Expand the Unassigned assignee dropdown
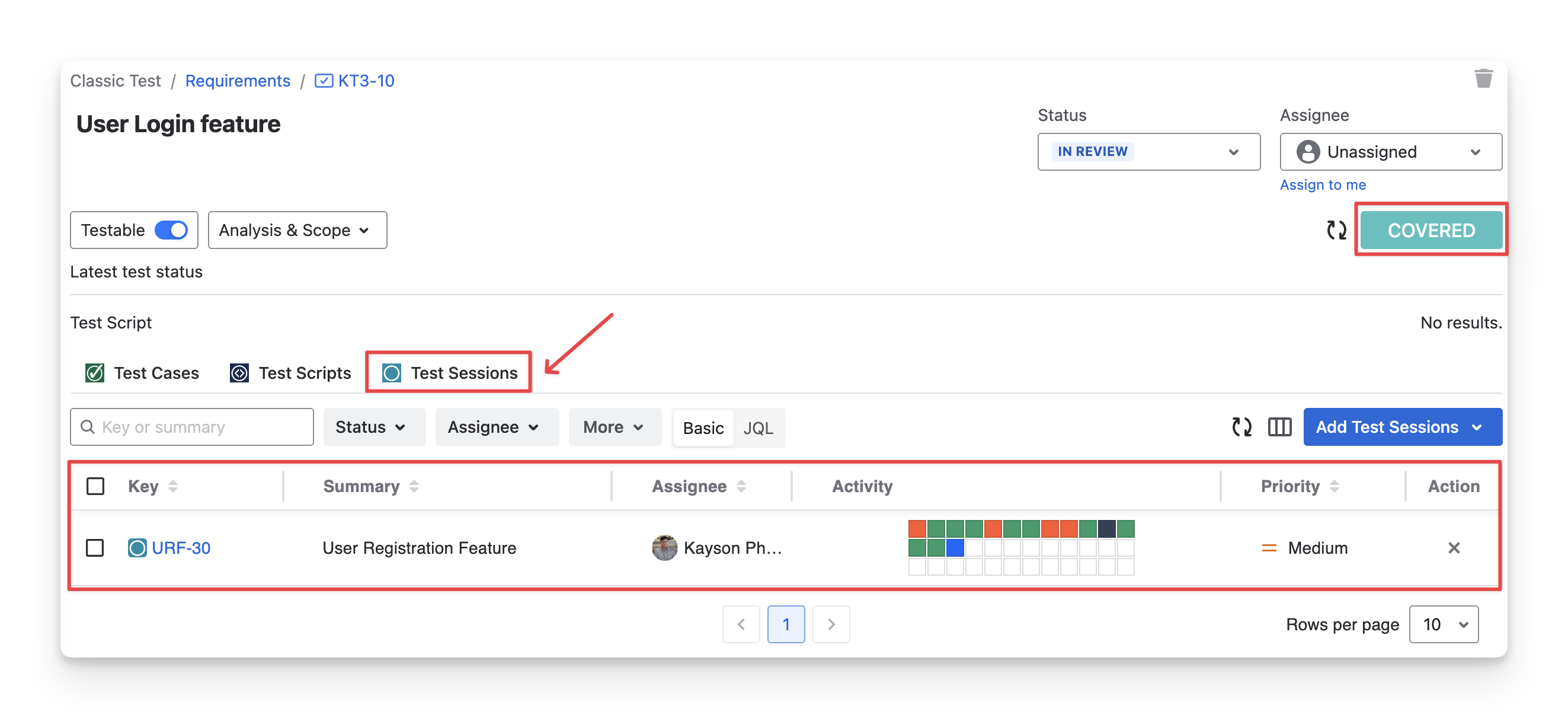 click(1390, 152)
